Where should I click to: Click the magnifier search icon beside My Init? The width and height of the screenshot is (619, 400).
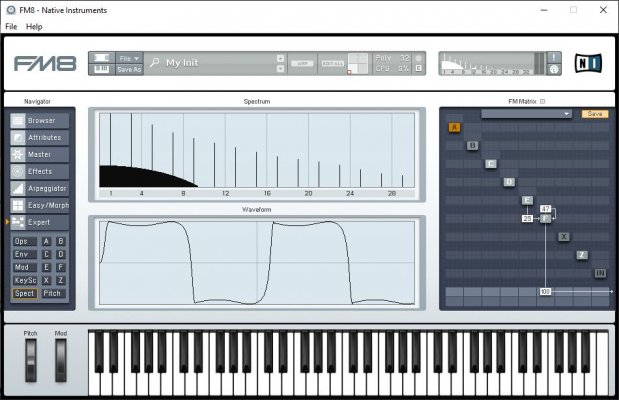[x=155, y=62]
